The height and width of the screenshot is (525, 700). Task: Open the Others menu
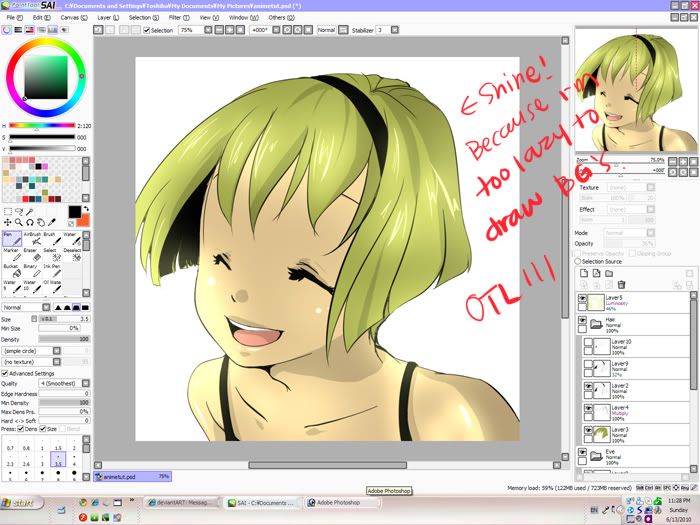pos(281,17)
